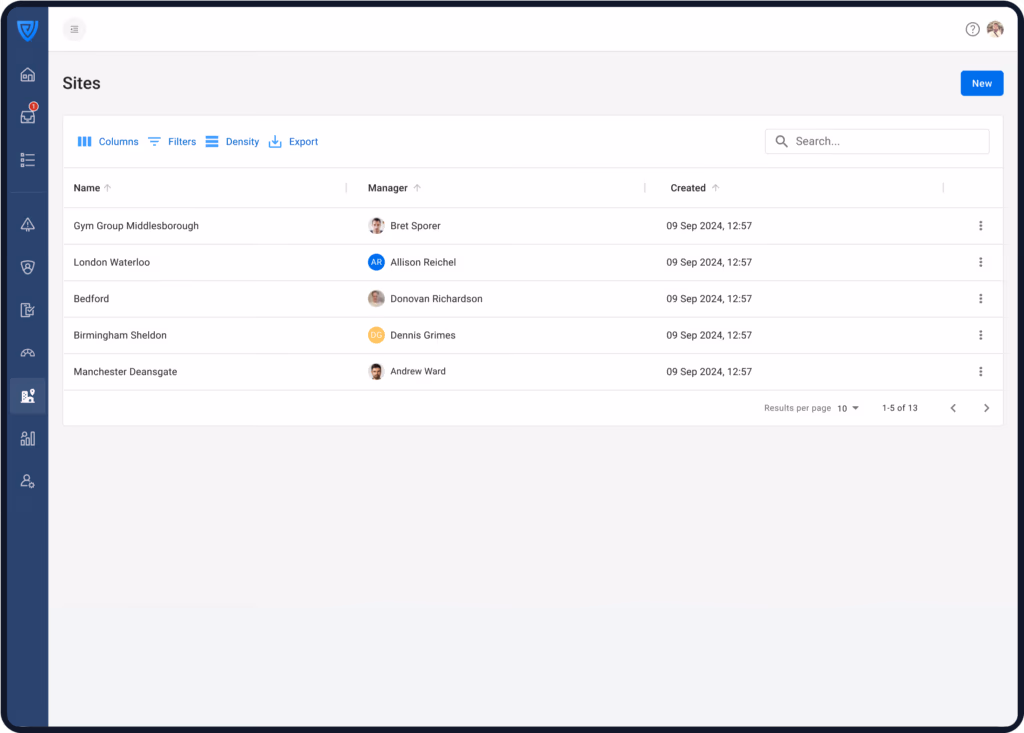Click manager Andrew Ward
1024x733 pixels.
click(x=418, y=372)
